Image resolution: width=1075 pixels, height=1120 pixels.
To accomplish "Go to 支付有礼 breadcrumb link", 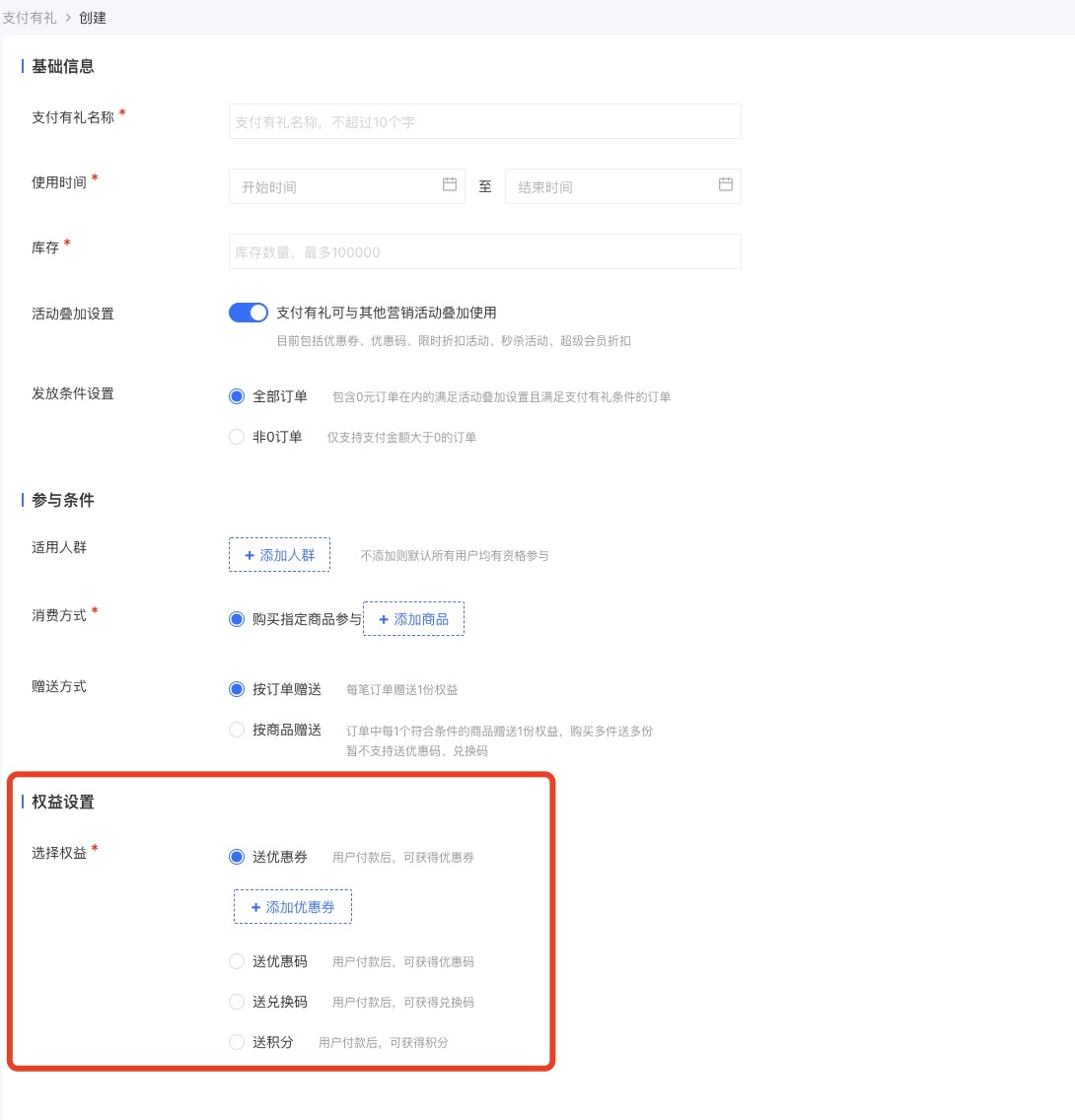I will [30, 18].
